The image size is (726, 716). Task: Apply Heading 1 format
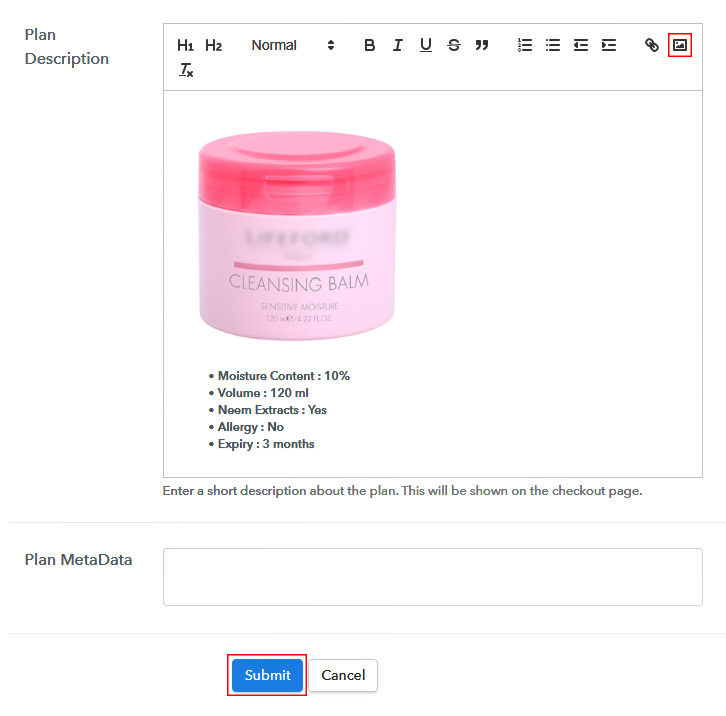[185, 45]
